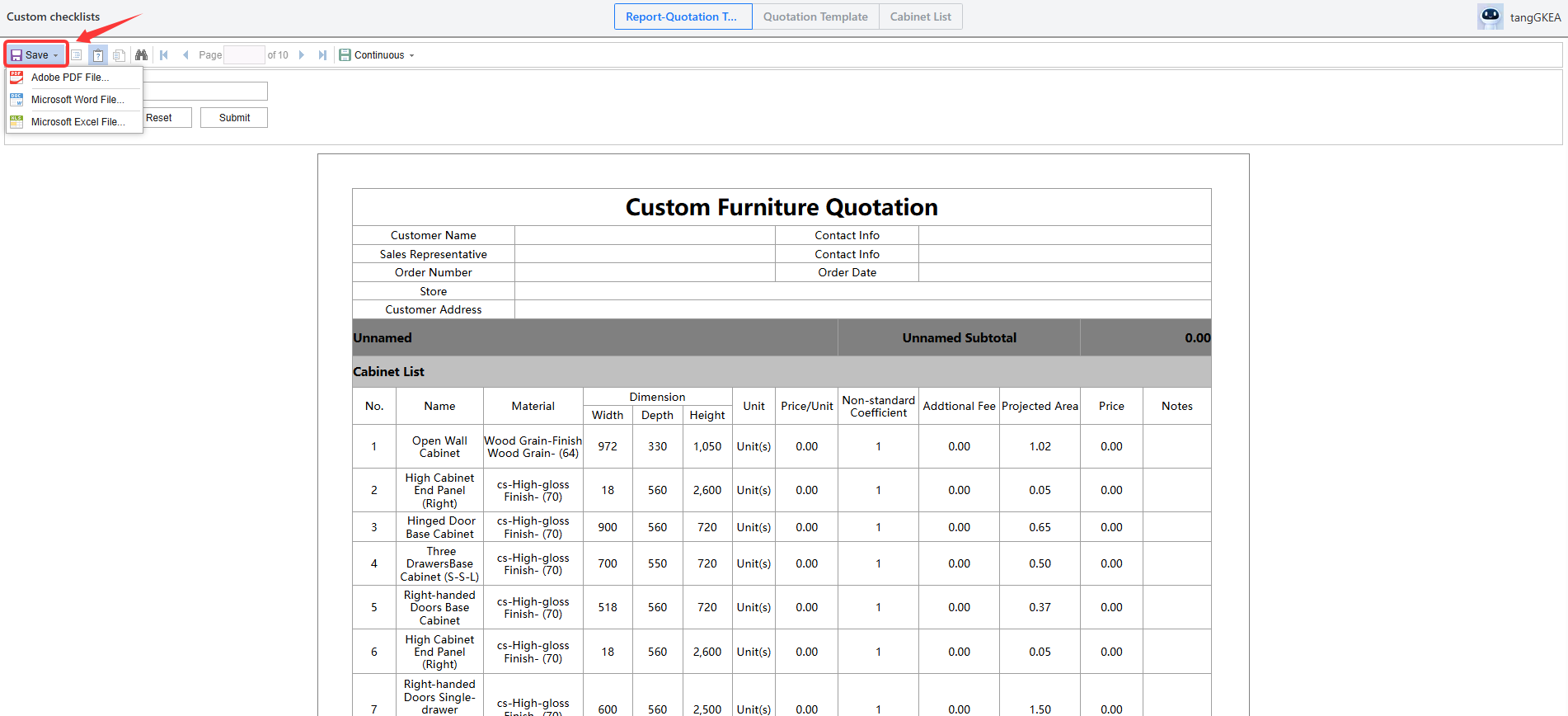Jump to the last page
This screenshot has width=1568, height=716.
click(322, 55)
